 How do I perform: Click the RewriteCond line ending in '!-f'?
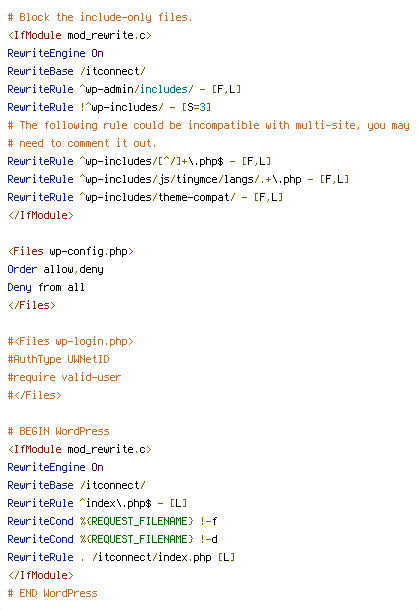coord(112,521)
